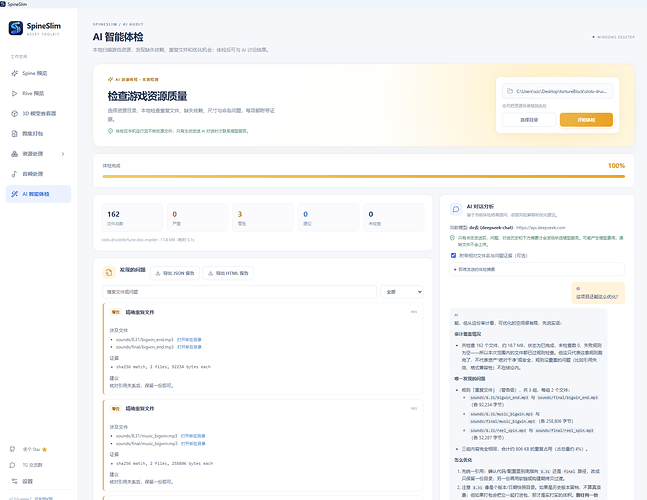647x500 pixels.
Task: Open folder link for sounds/final/bigwin_end.mp3
Action: point(189,347)
